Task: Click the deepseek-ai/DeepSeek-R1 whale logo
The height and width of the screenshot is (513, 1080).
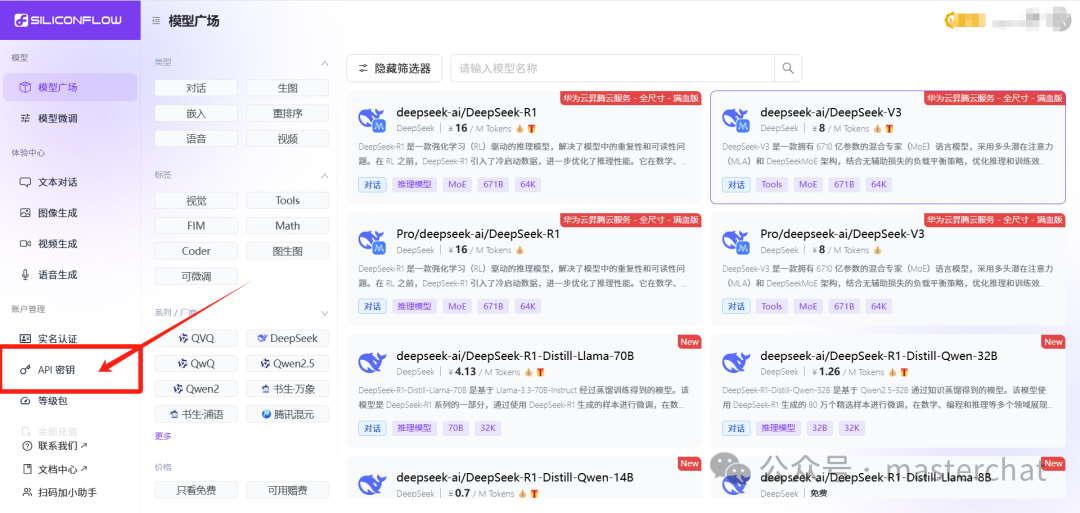Action: pyautogui.click(x=372, y=120)
